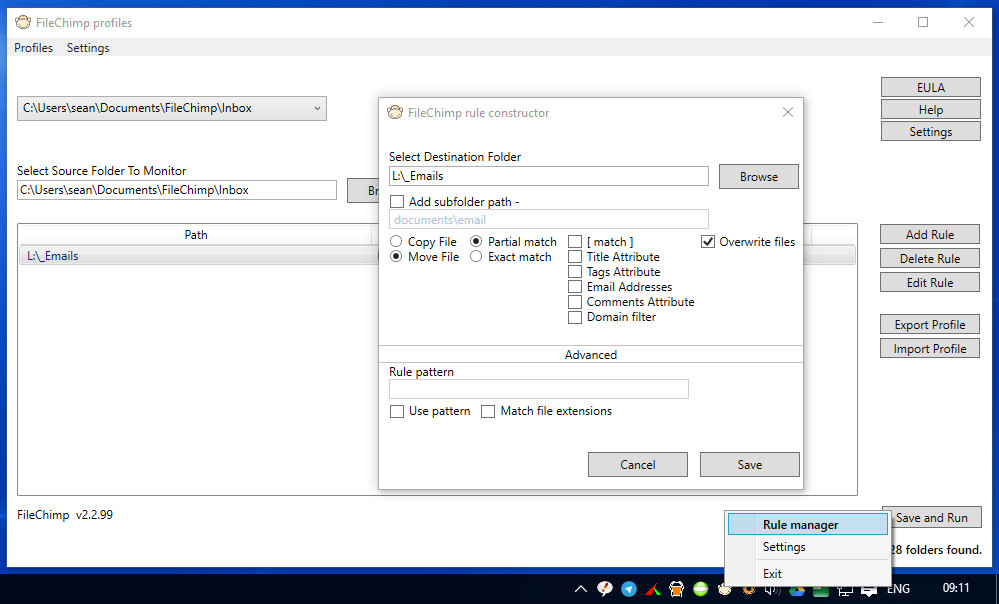The width and height of the screenshot is (999, 604).
Task: Click into the Rule pattern text field
Action: [x=539, y=389]
